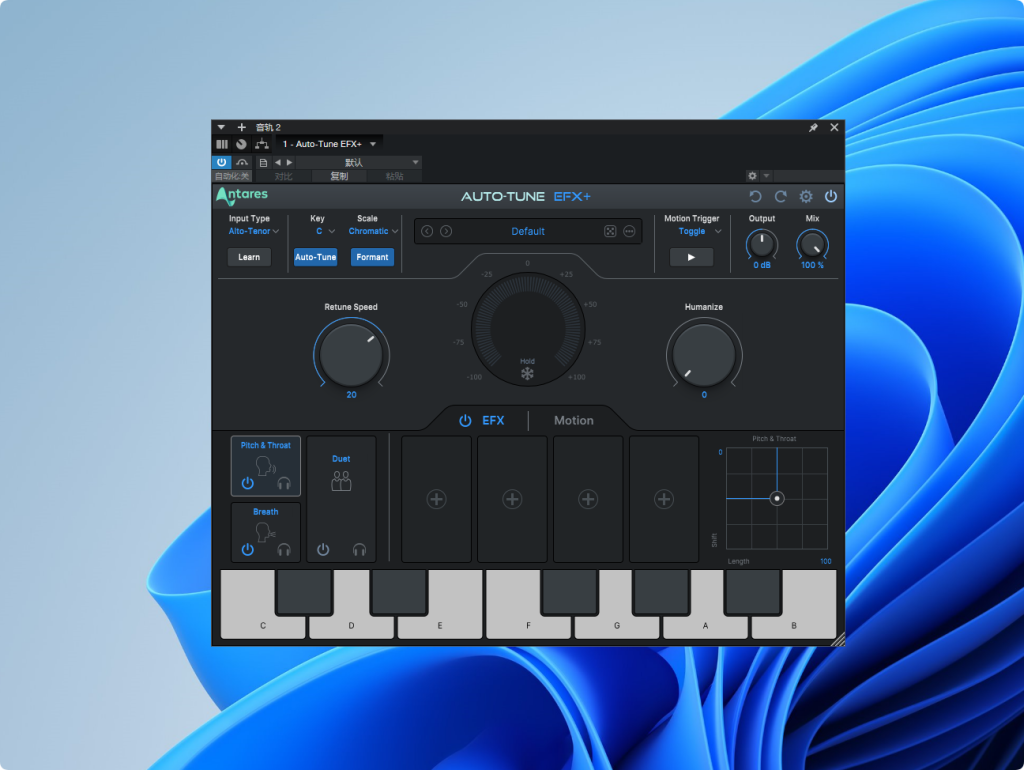This screenshot has width=1024, height=770.
Task: Open the top-left window menu triangle
Action: tap(221, 127)
